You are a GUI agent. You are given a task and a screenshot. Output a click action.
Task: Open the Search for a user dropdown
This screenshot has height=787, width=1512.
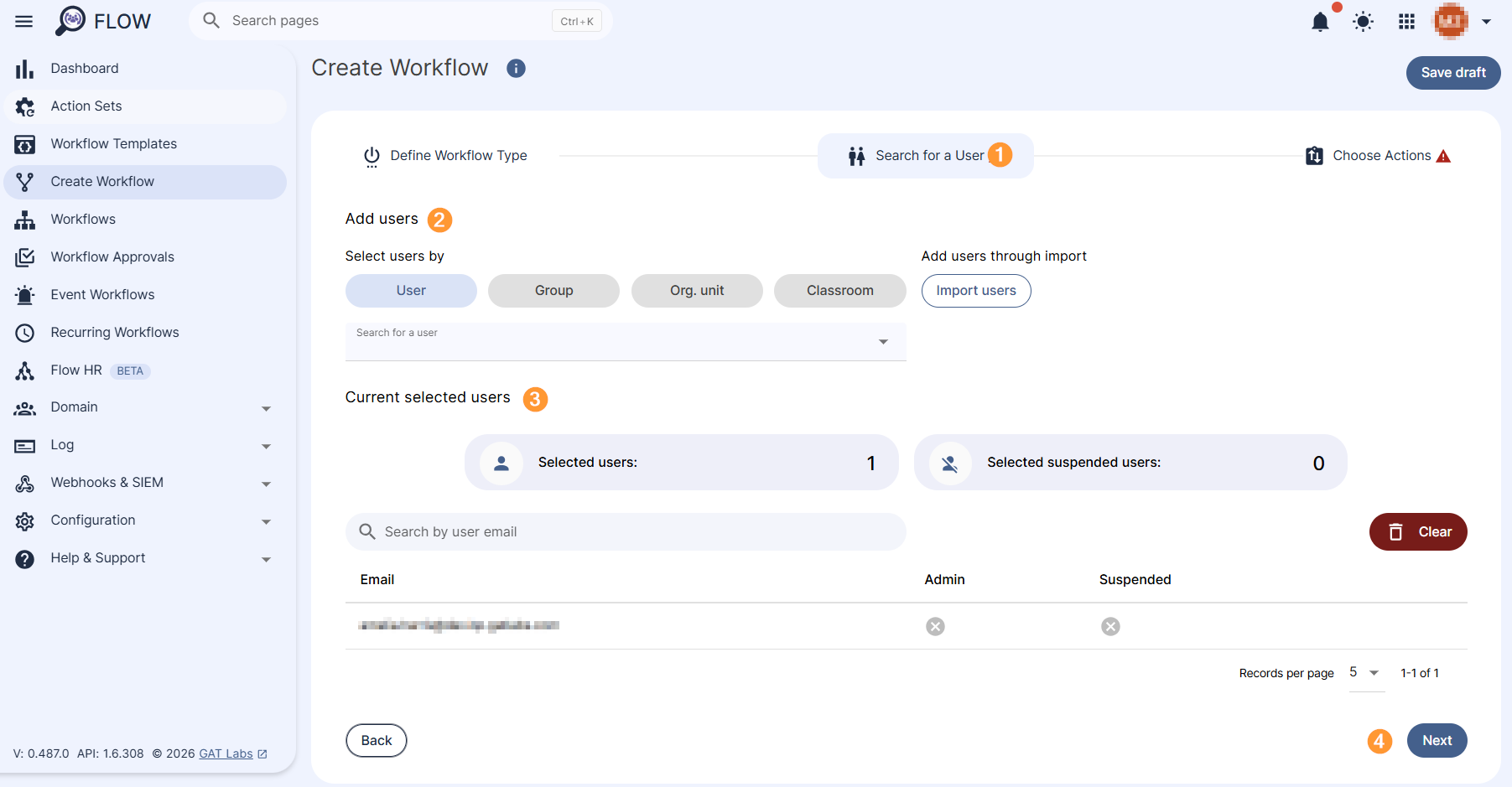pos(626,342)
